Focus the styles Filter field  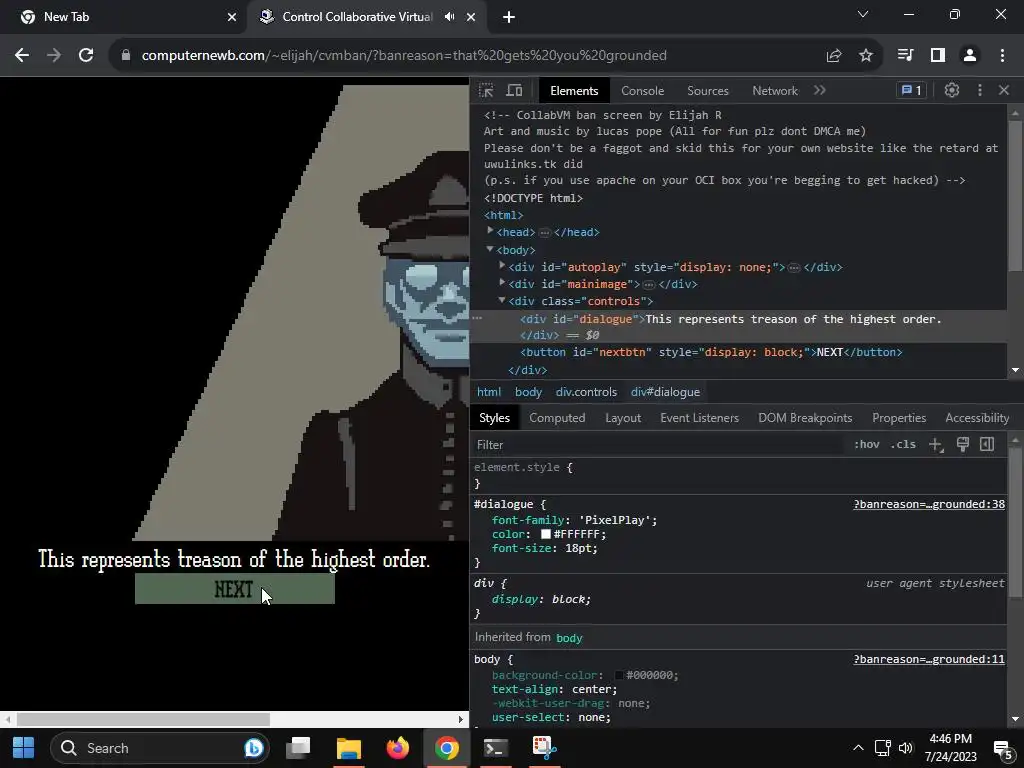click(658, 445)
